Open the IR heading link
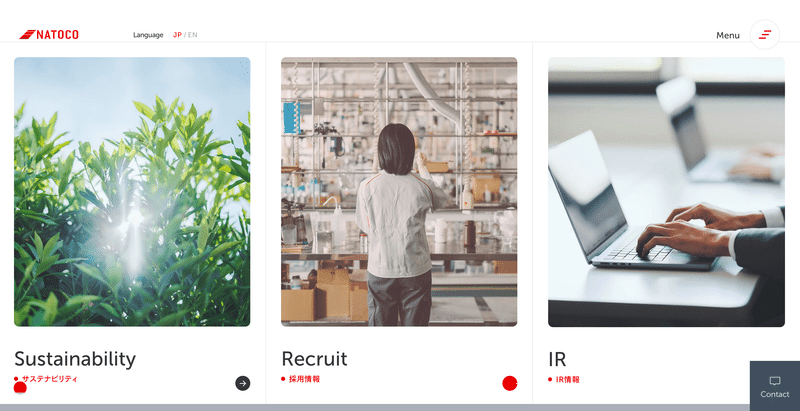 point(557,359)
